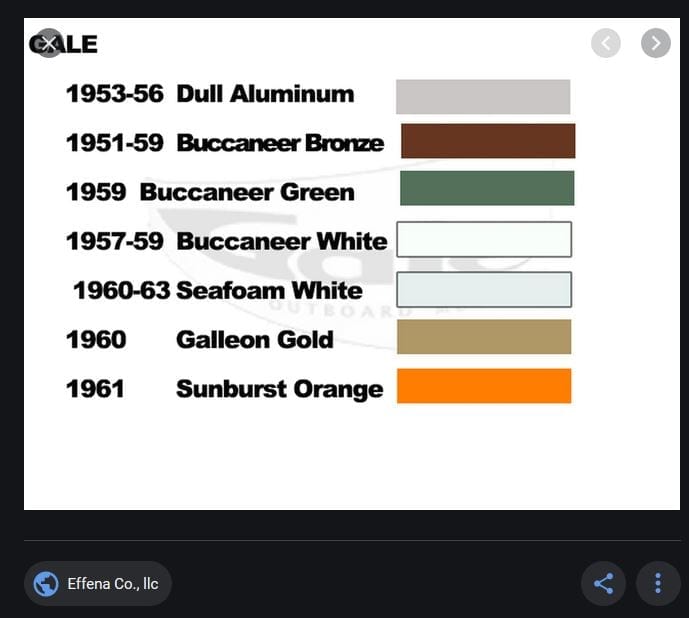689x618 pixels.
Task: Go to the next image arrow
Action: click(x=656, y=43)
